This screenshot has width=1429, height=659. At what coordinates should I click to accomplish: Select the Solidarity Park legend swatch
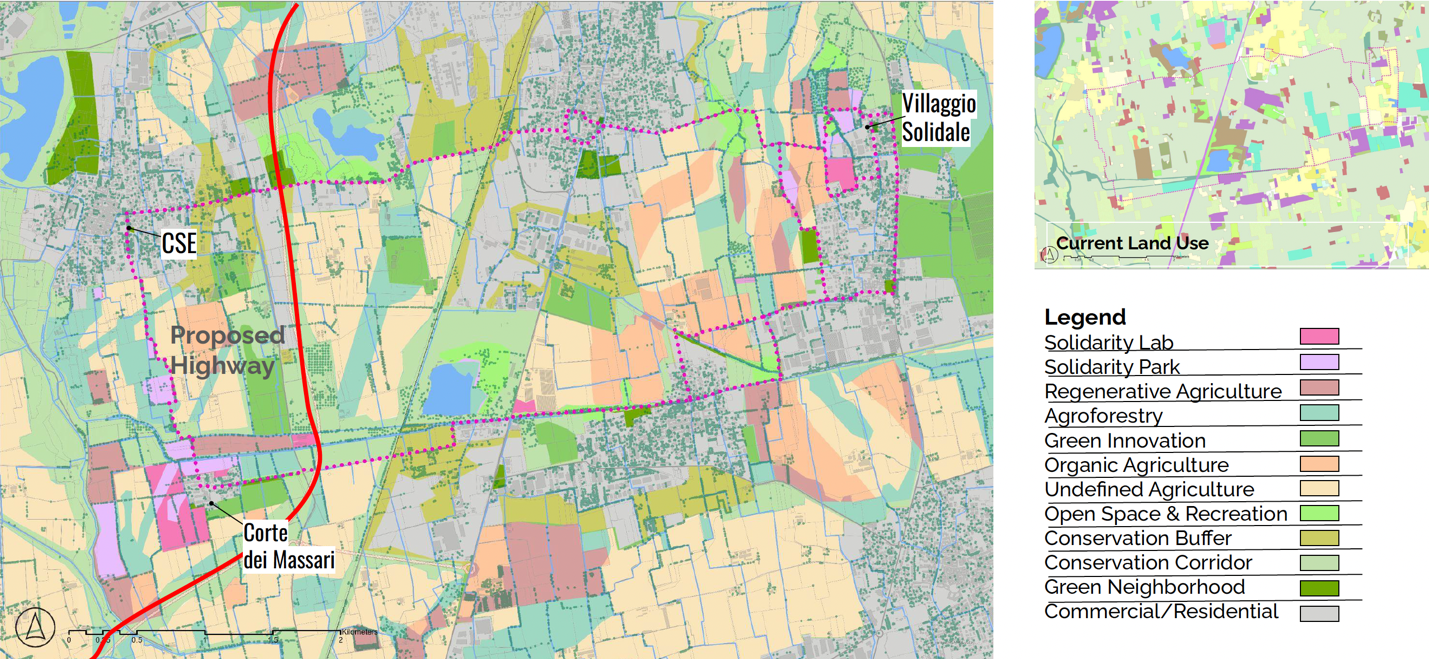pyautogui.click(x=1319, y=362)
